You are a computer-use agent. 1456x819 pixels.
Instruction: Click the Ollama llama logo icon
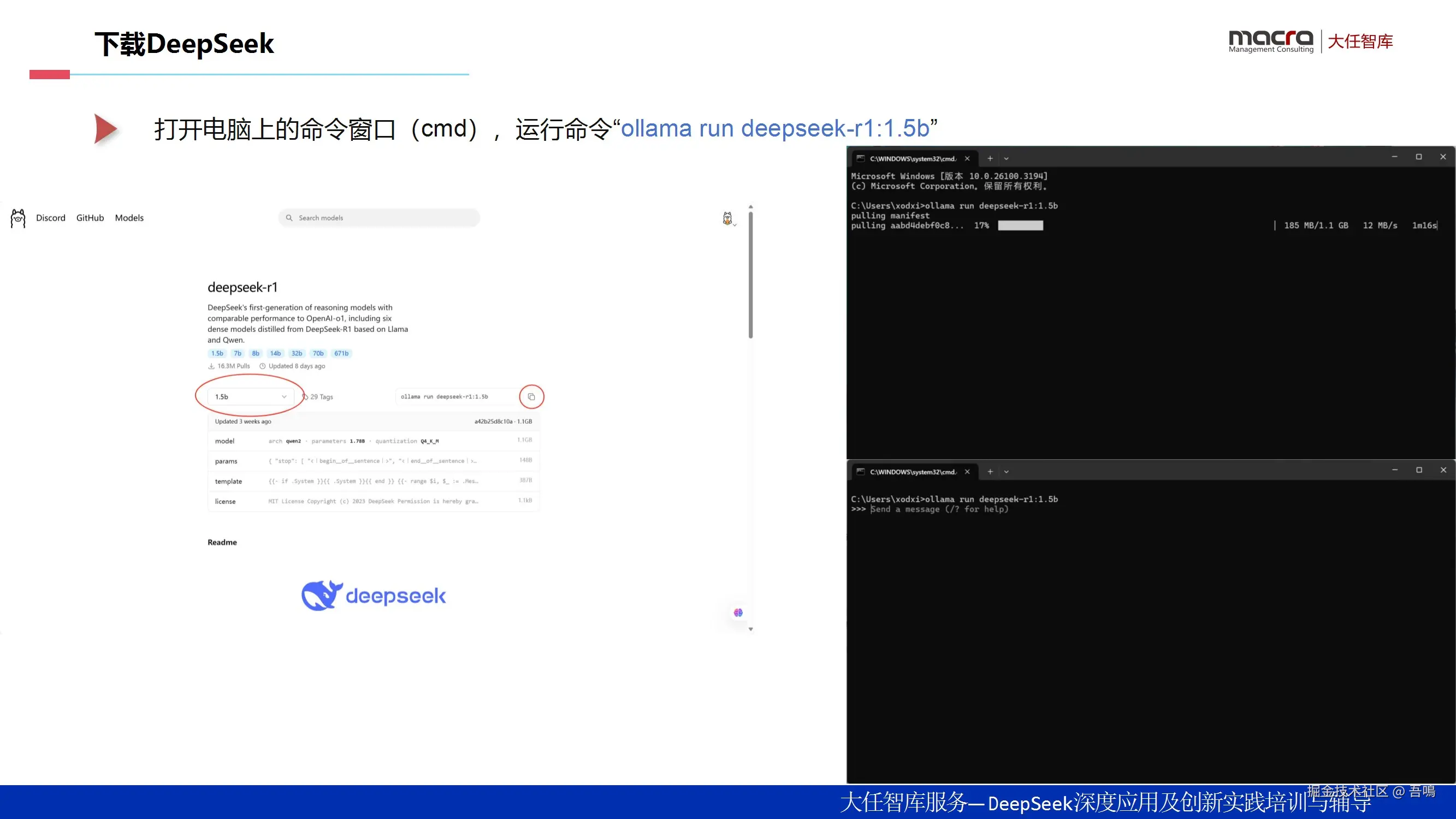point(18,218)
